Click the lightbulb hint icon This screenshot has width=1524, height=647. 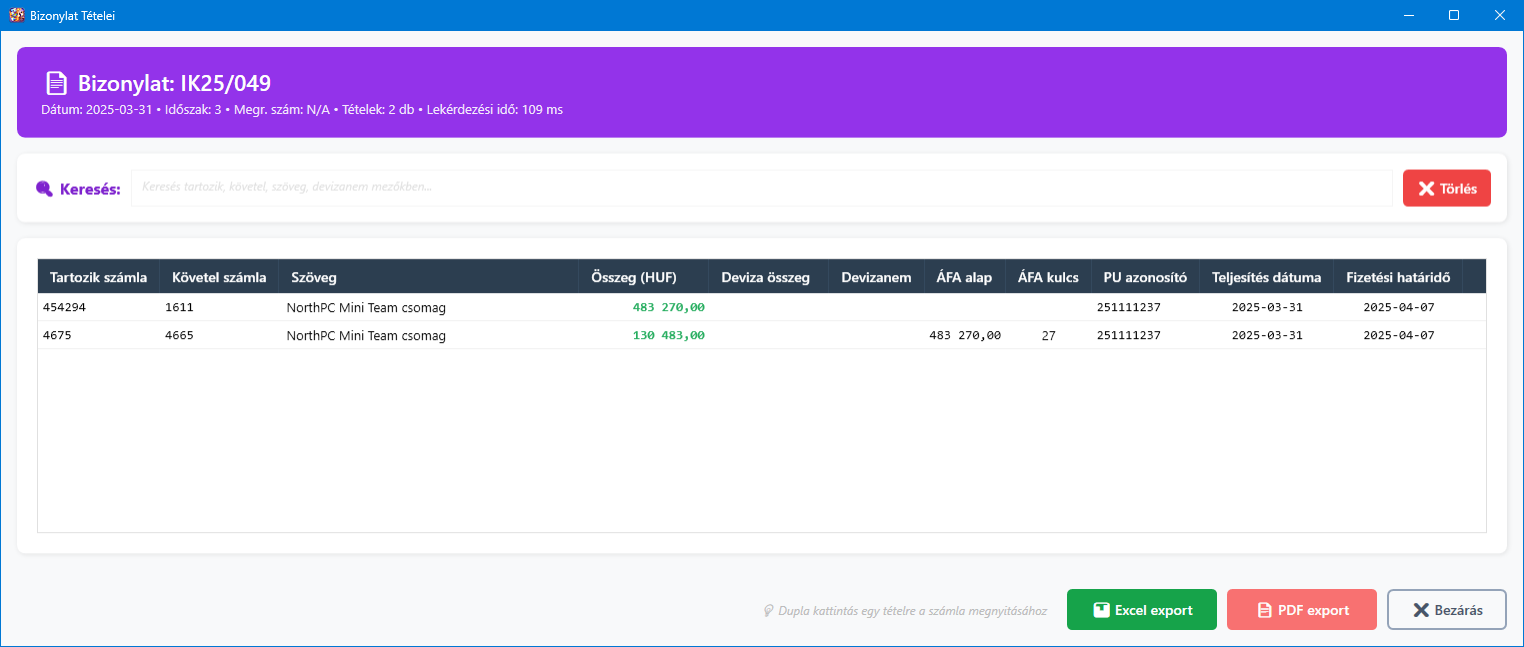click(768, 610)
